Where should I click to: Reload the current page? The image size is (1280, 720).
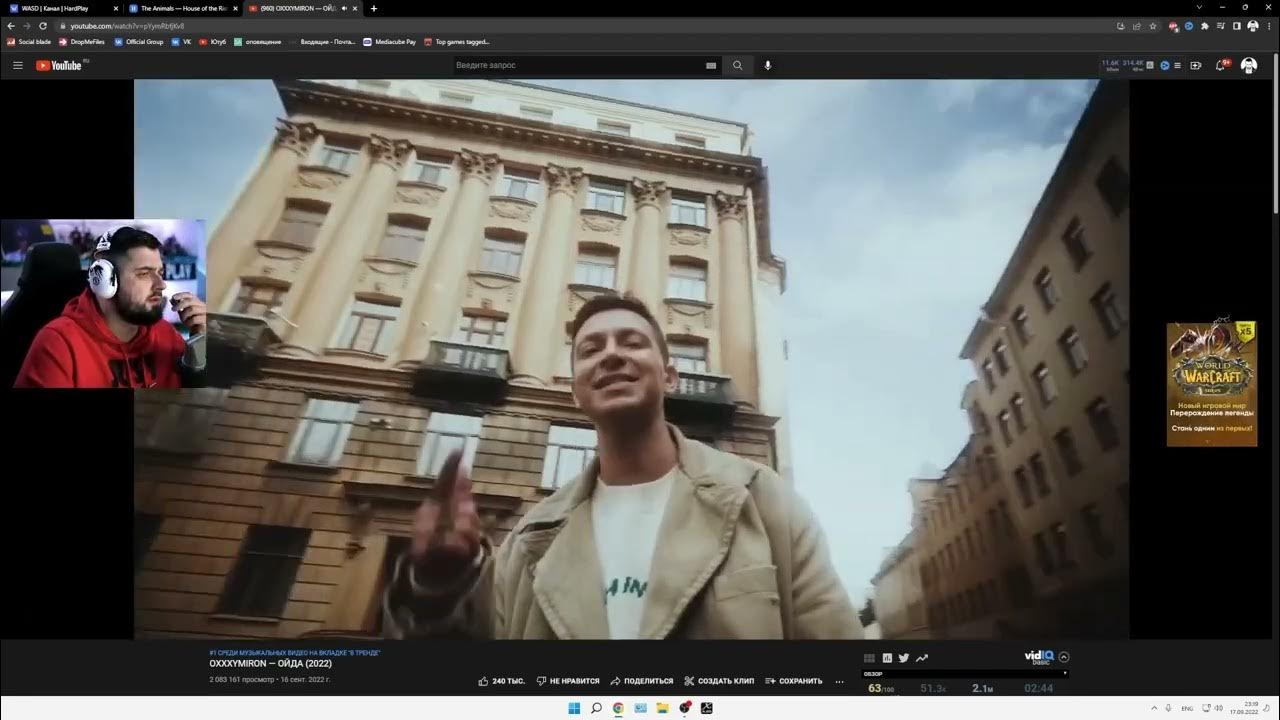pyautogui.click(x=43, y=26)
